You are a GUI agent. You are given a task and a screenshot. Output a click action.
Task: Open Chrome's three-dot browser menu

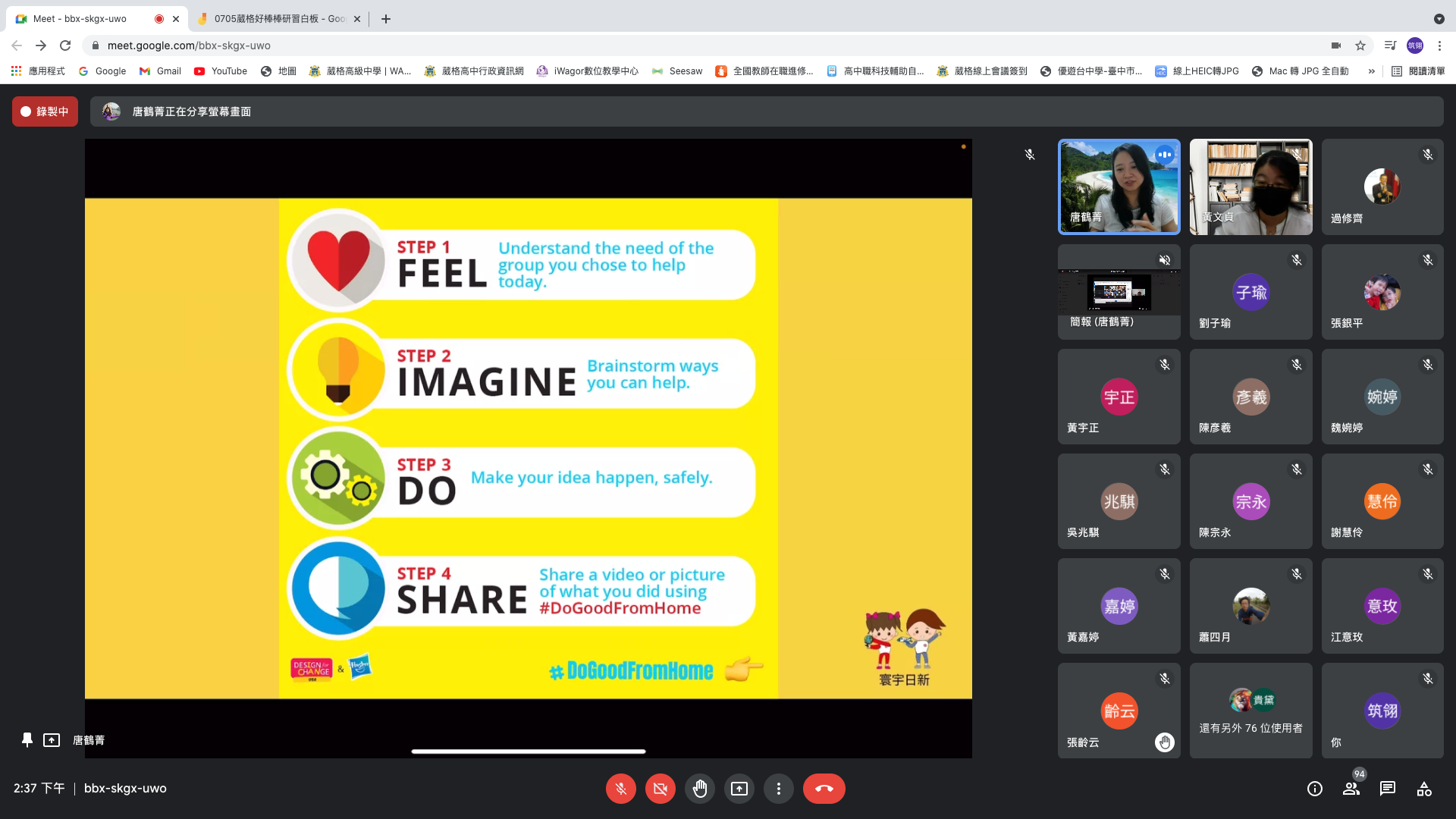(1439, 45)
